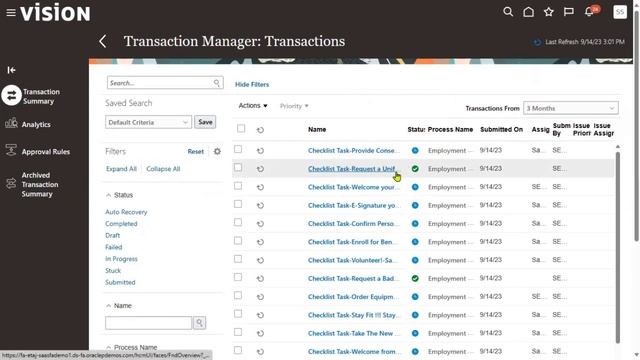The height and width of the screenshot is (360, 640).
Task: Click Collapse All filters
Action: pyautogui.click(x=163, y=169)
